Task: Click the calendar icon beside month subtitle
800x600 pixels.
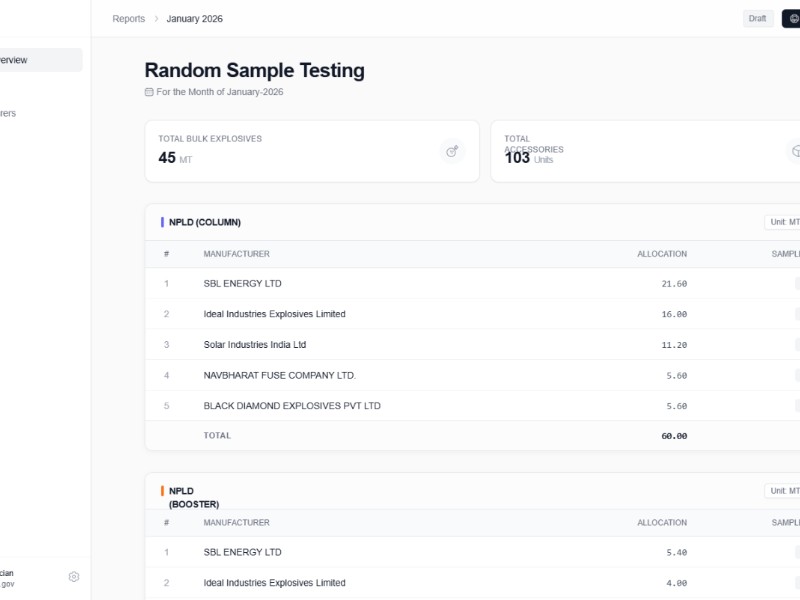Action: pyautogui.click(x=149, y=92)
